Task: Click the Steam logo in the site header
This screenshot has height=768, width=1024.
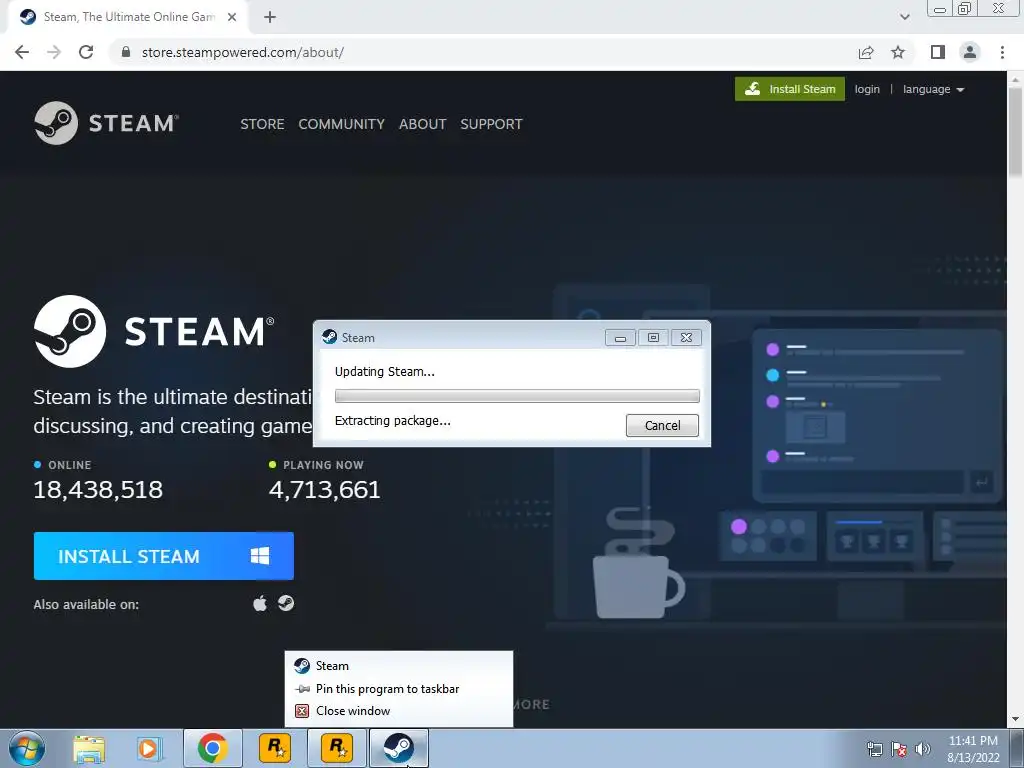Action: click(106, 123)
